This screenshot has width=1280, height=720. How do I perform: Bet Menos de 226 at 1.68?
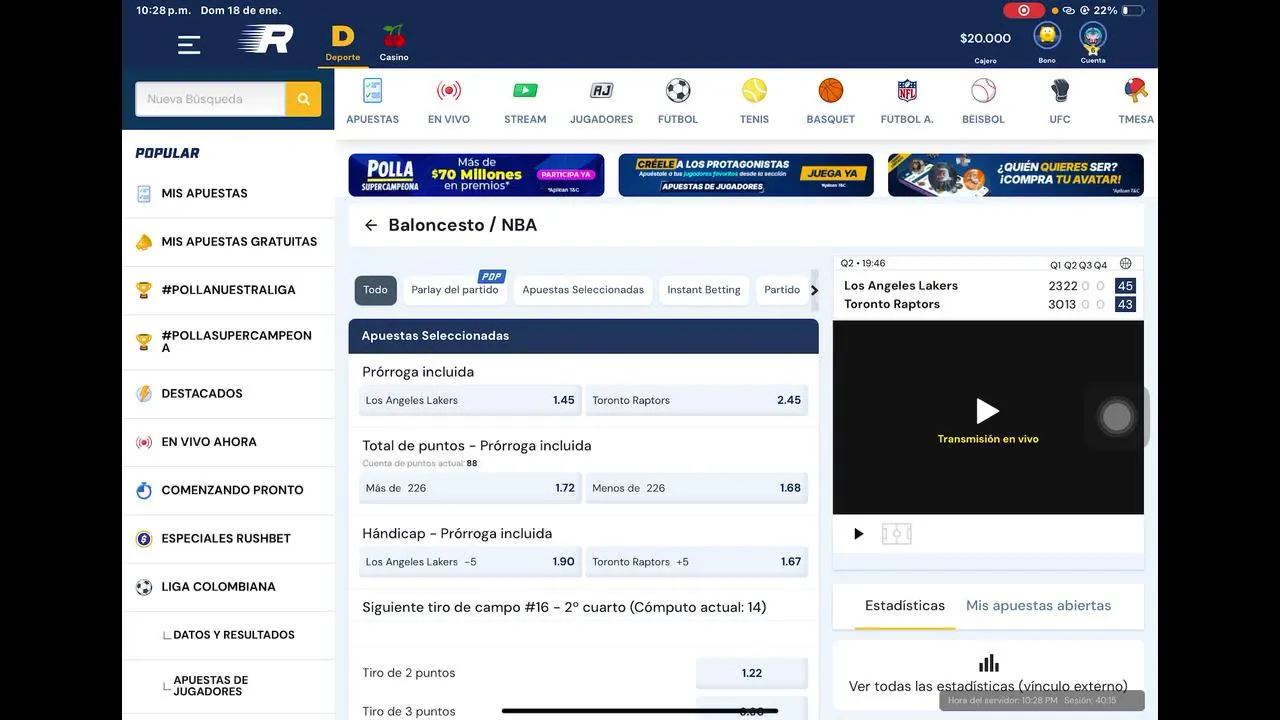697,488
